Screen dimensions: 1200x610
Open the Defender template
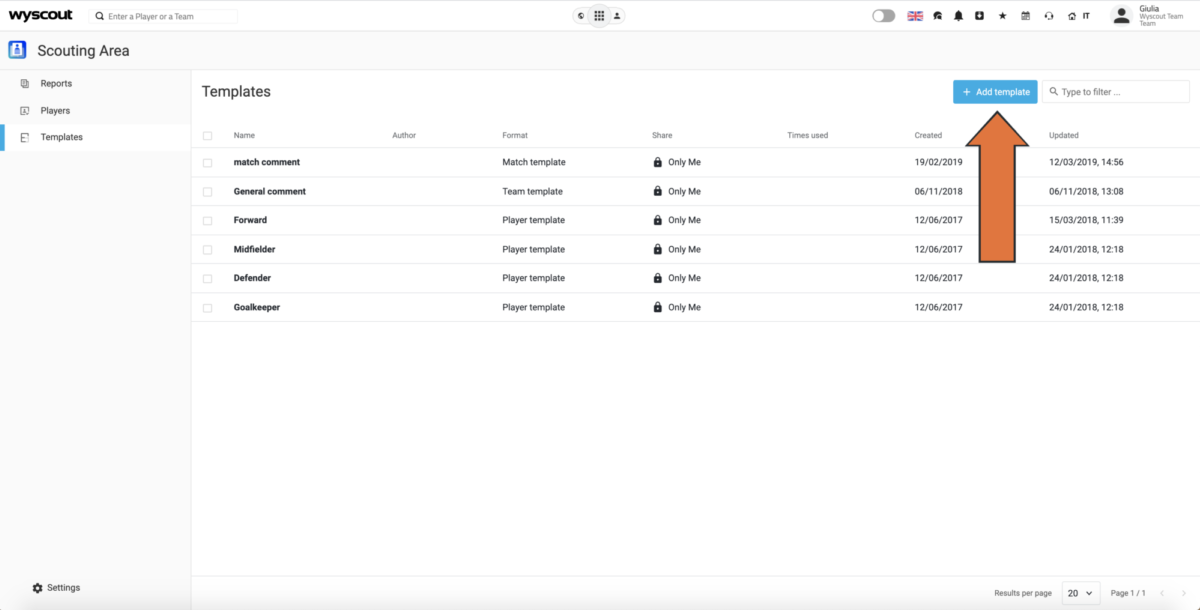[x=252, y=278]
